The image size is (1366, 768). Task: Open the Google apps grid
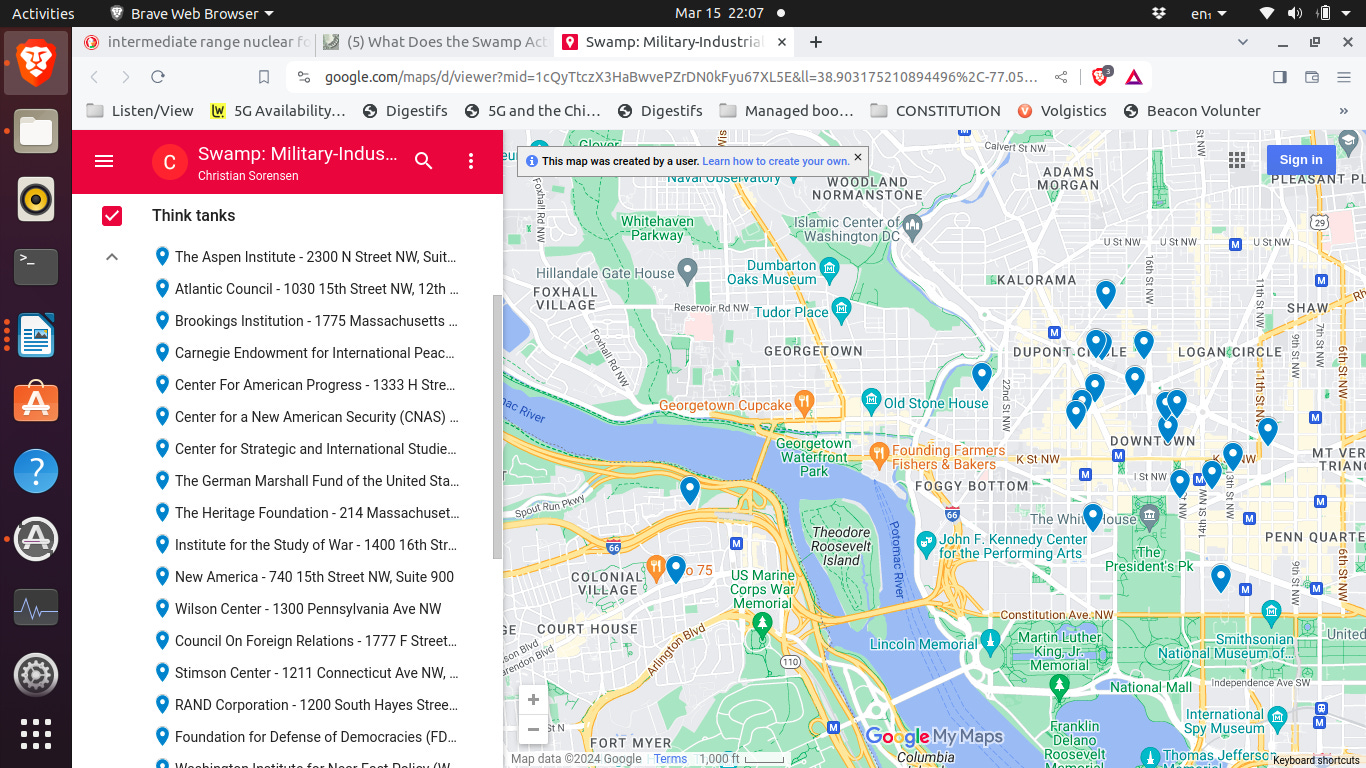(x=1237, y=160)
